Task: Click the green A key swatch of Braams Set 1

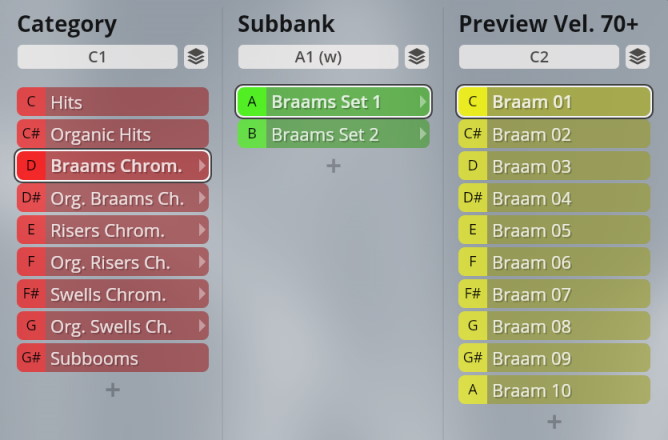Action: tap(252, 102)
